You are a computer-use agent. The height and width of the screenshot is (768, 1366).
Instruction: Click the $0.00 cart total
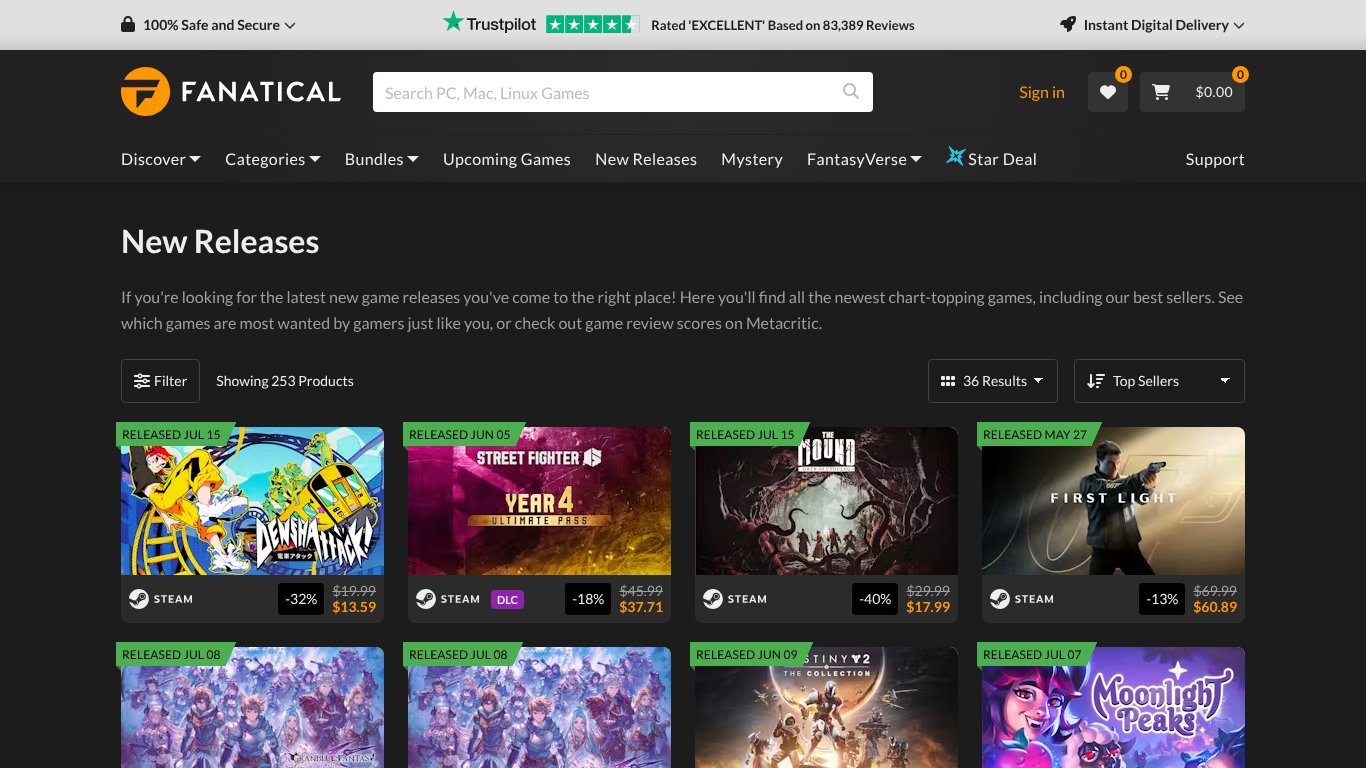point(1214,92)
